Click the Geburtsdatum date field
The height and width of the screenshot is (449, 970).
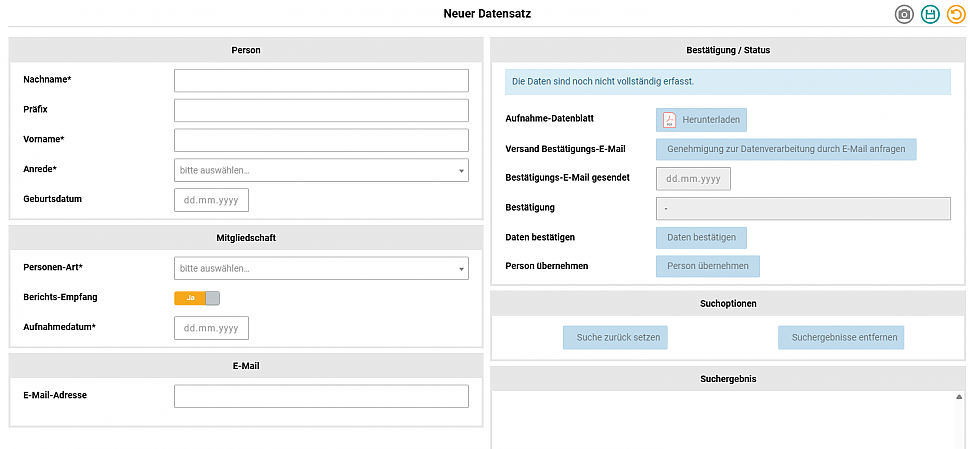click(x=211, y=200)
